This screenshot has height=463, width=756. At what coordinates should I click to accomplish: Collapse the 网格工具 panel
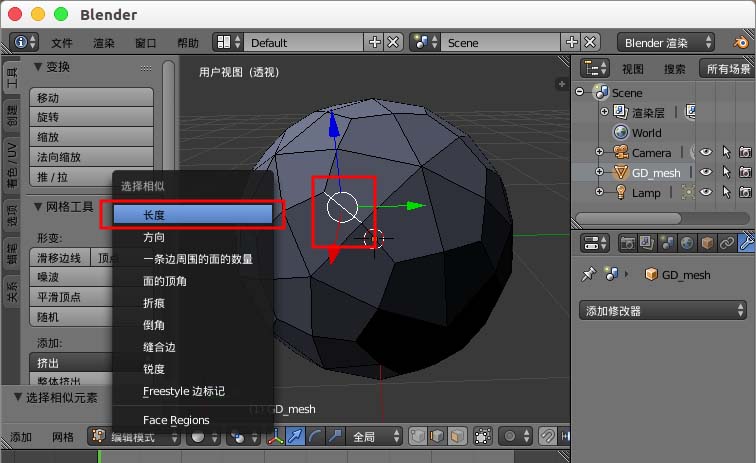(38, 206)
